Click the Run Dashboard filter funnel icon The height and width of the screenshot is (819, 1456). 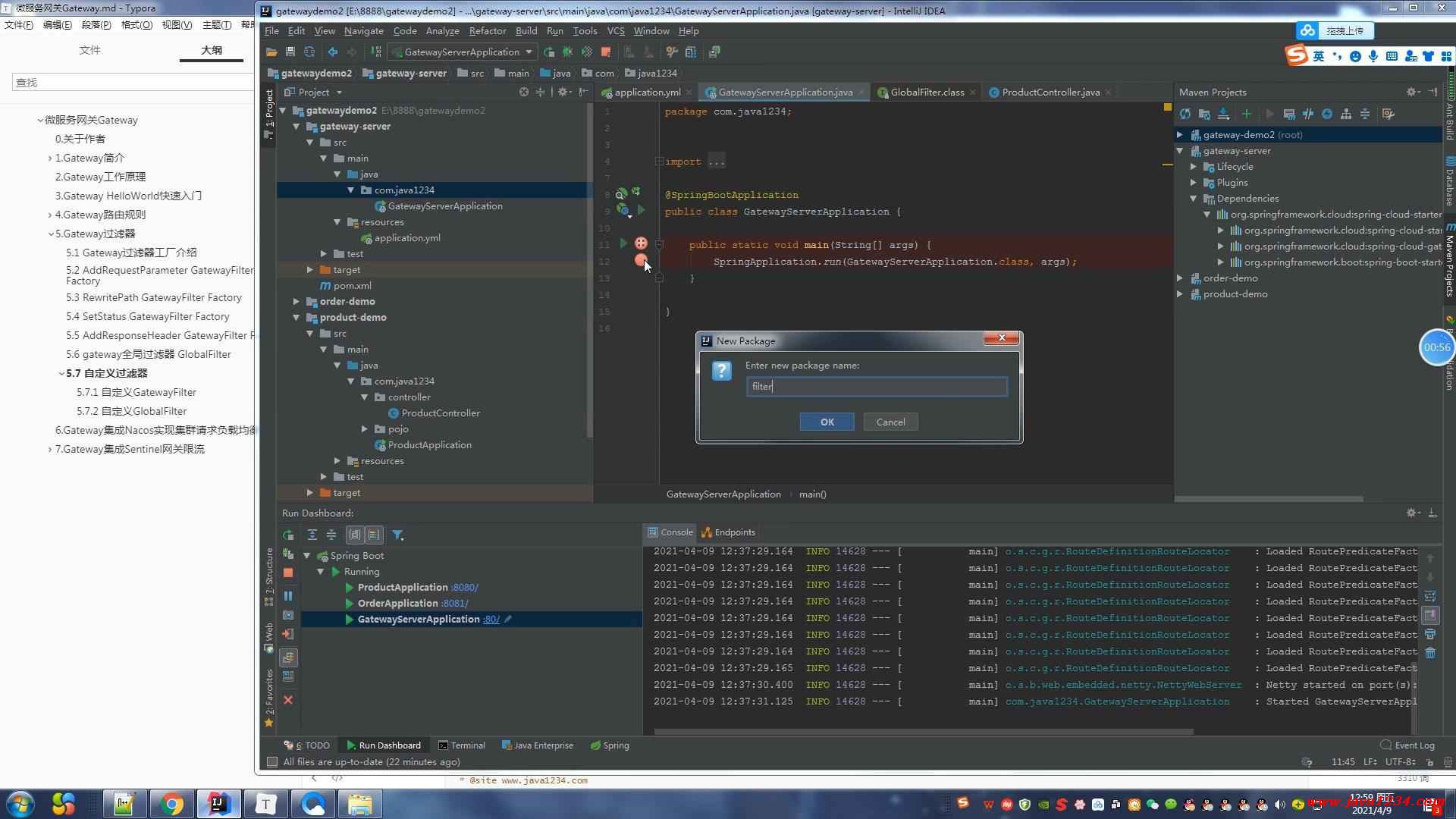click(x=397, y=535)
